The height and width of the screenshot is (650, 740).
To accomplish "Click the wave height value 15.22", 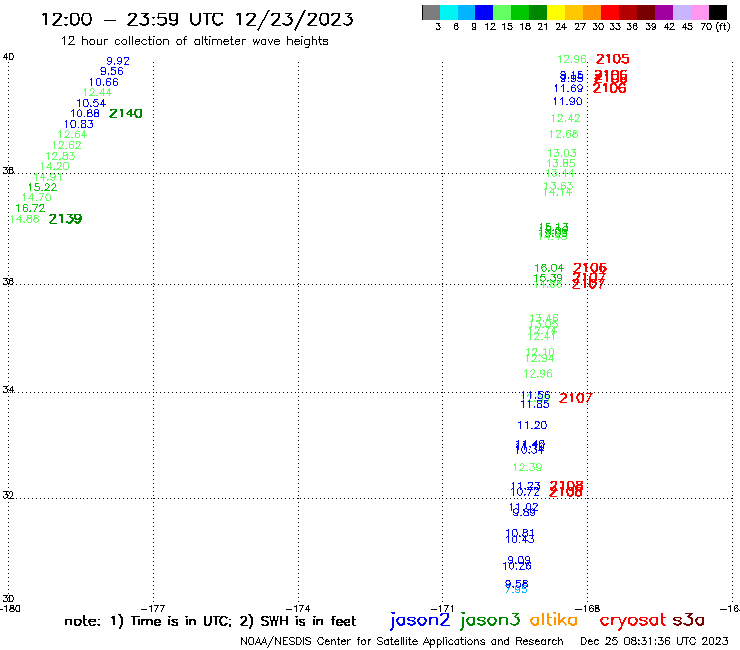I will coord(42,187).
